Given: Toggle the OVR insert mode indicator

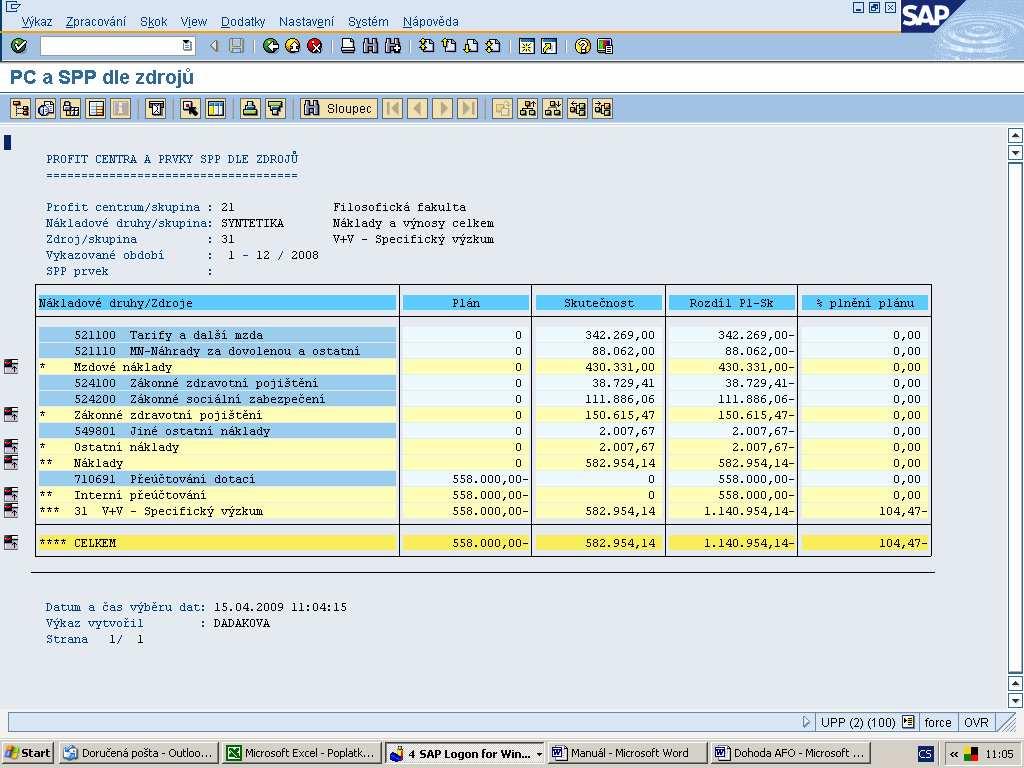Looking at the screenshot, I should 976,722.
